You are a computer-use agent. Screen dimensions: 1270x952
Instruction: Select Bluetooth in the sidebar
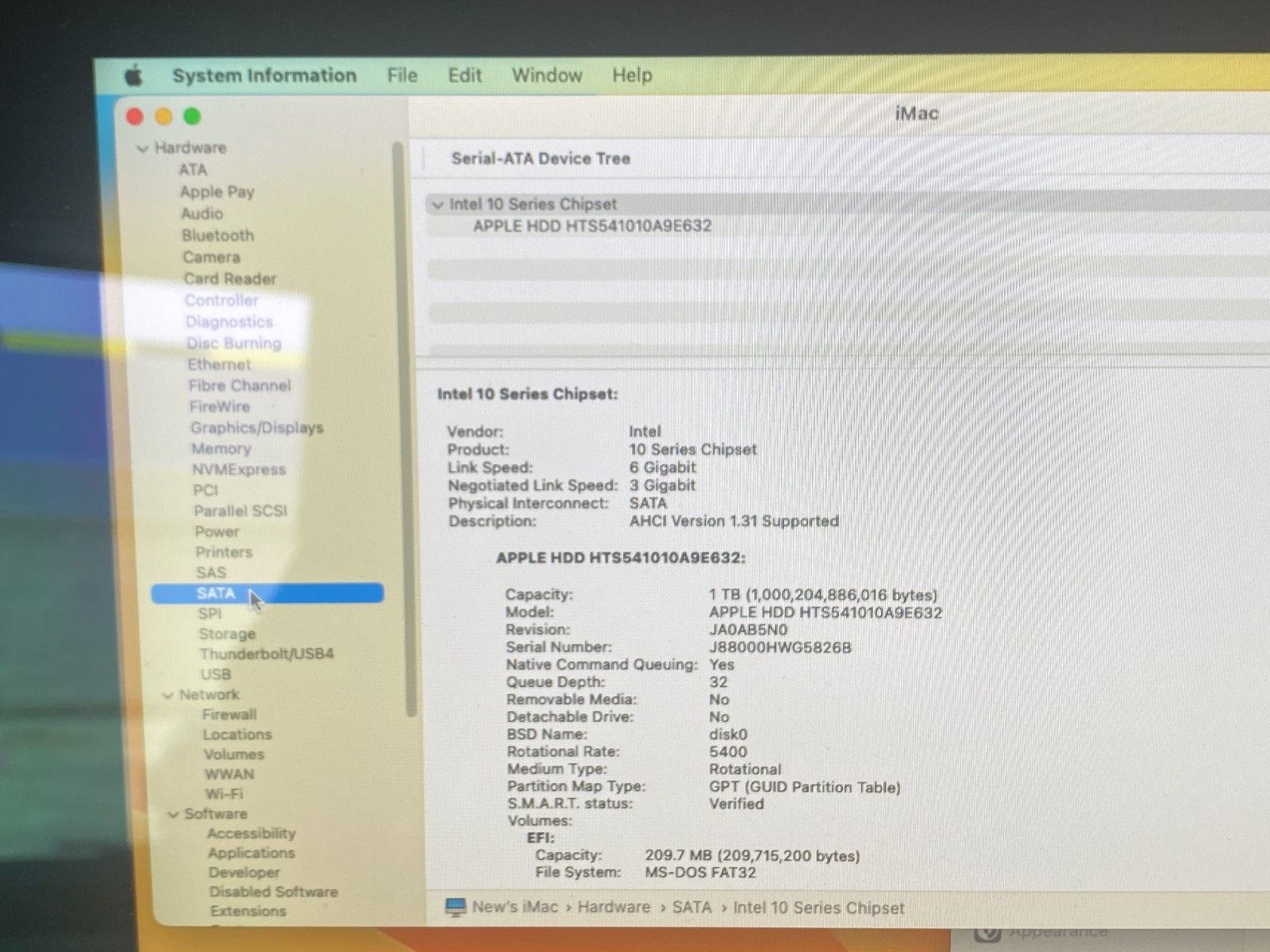coord(217,236)
